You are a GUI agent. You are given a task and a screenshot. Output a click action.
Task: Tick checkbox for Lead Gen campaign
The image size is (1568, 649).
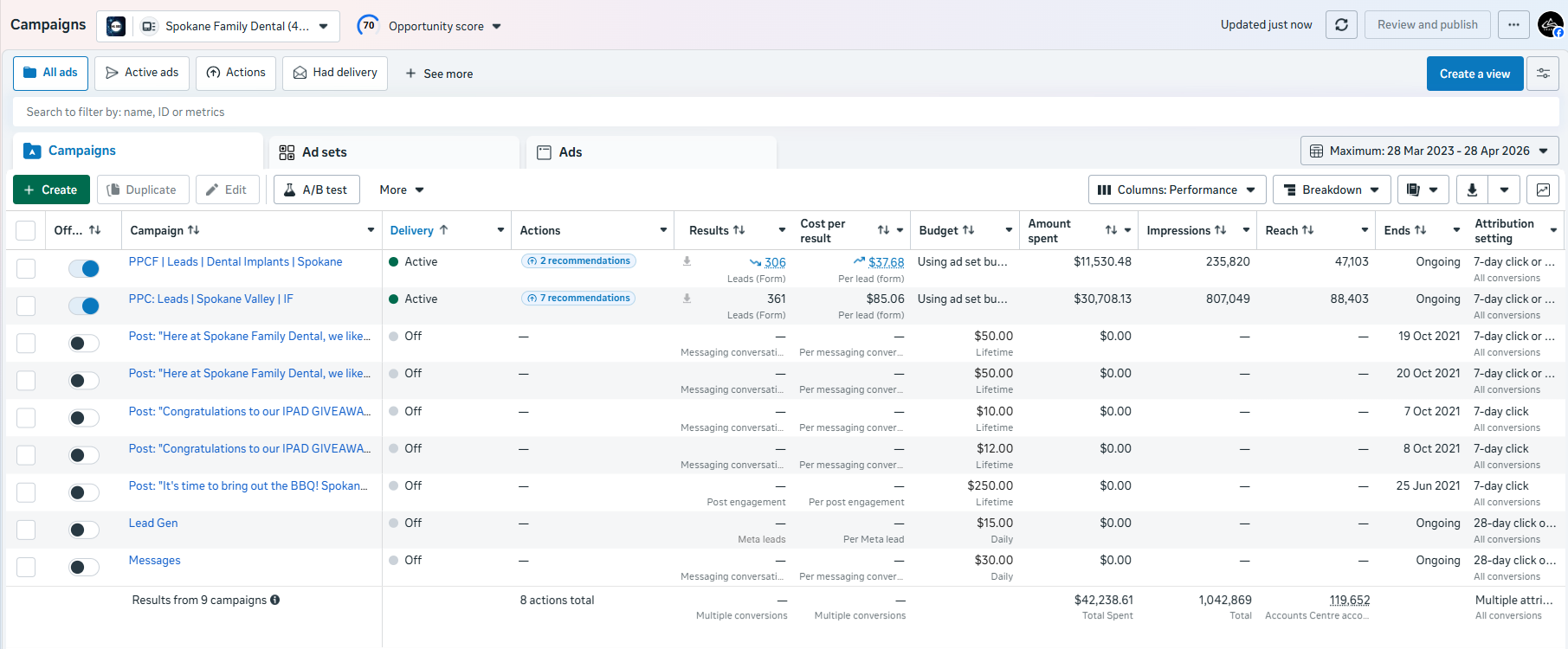pyautogui.click(x=26, y=530)
